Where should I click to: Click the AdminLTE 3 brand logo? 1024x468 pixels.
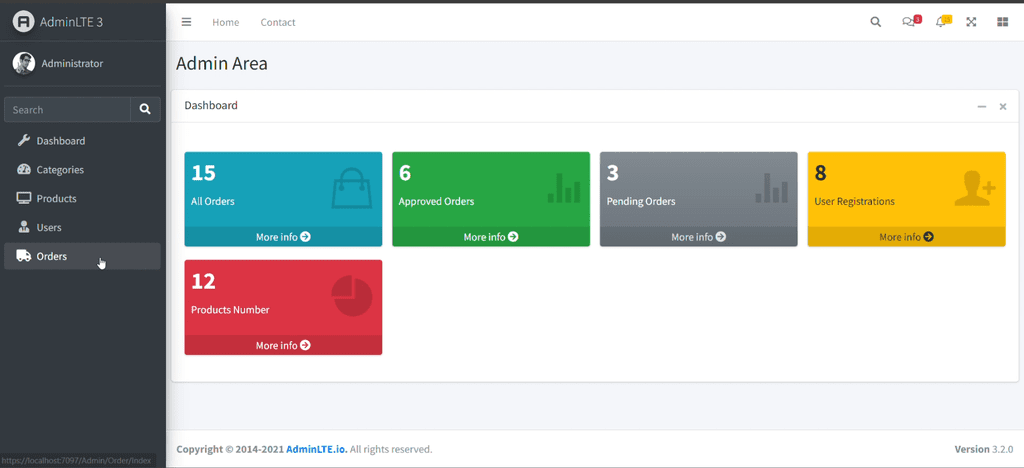tap(23, 22)
